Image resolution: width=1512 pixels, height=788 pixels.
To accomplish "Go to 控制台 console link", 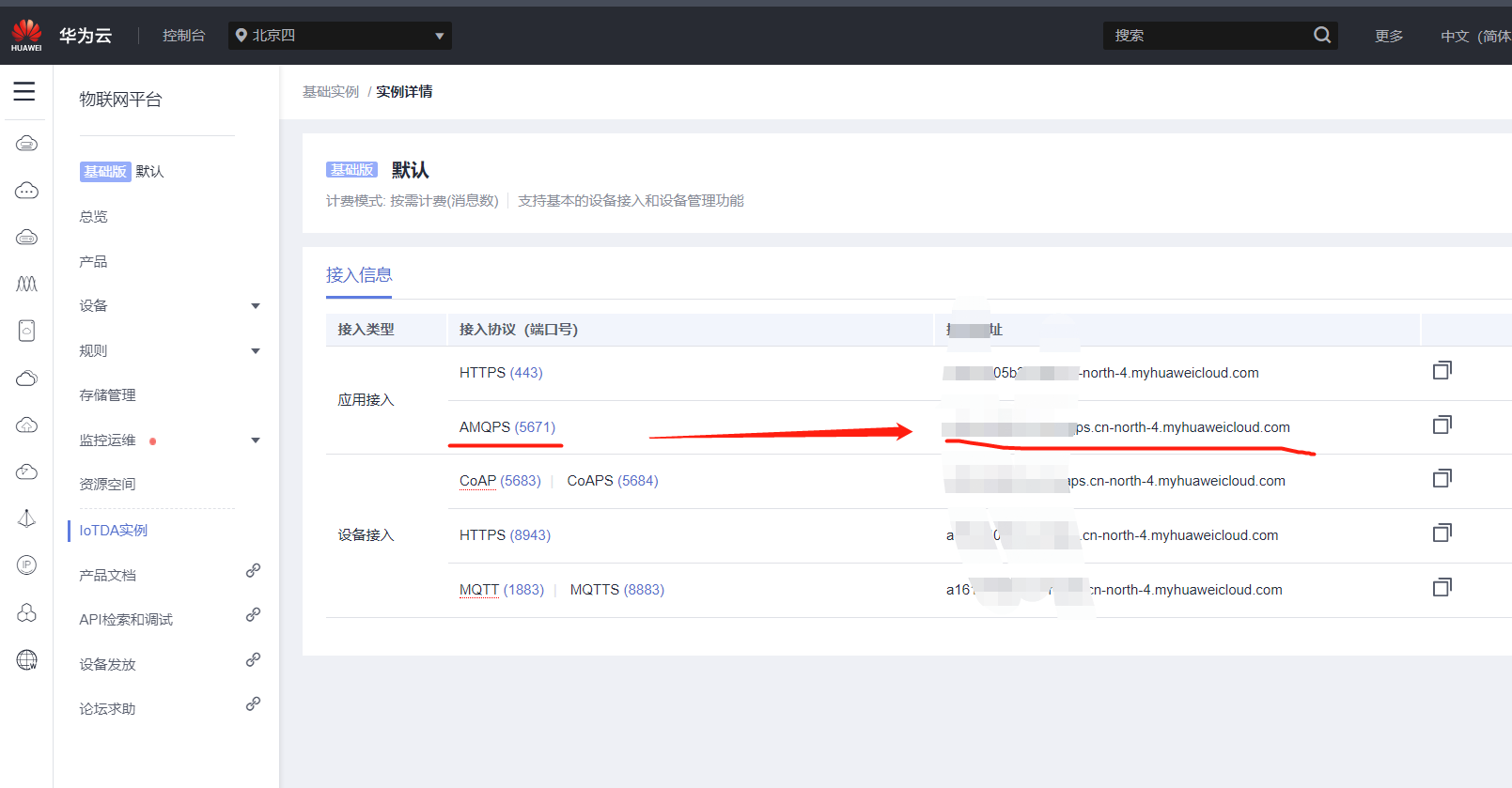I will pos(183,36).
